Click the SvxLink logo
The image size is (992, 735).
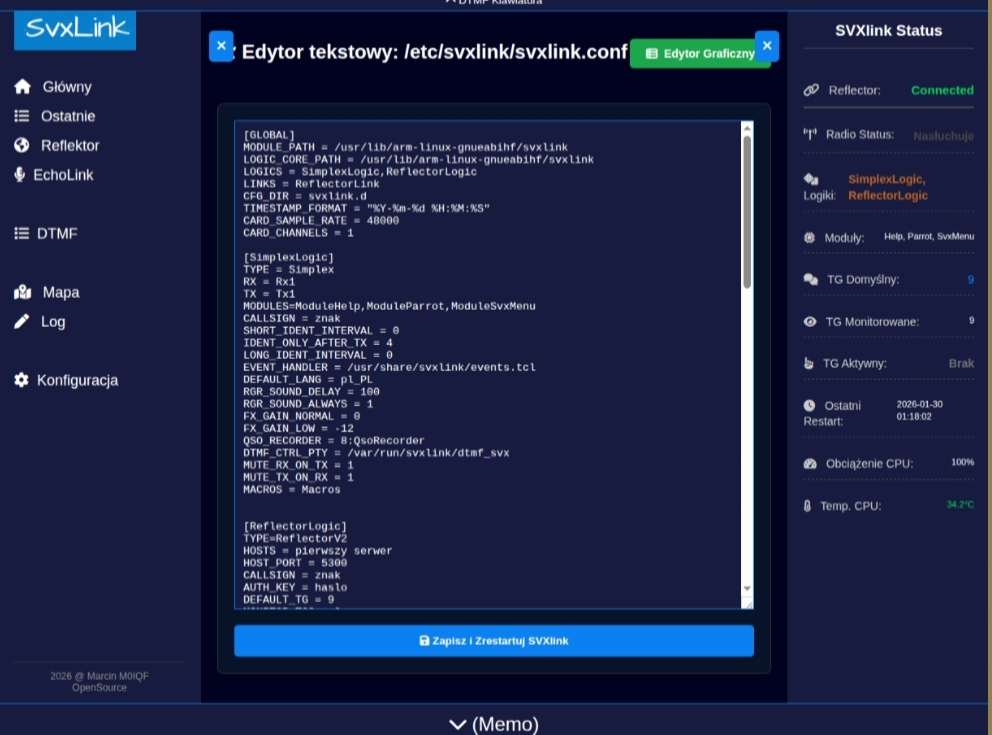pyautogui.click(x=75, y=30)
